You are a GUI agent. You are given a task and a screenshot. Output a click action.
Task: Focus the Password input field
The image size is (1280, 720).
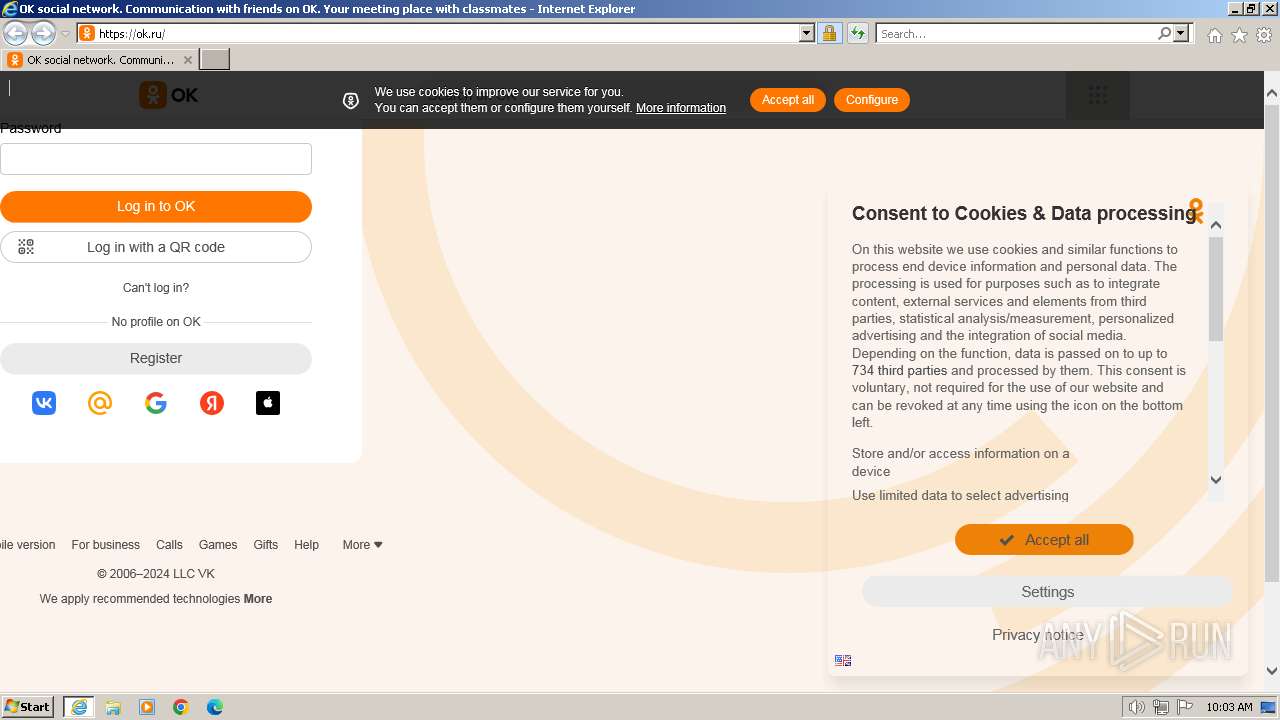click(x=156, y=159)
